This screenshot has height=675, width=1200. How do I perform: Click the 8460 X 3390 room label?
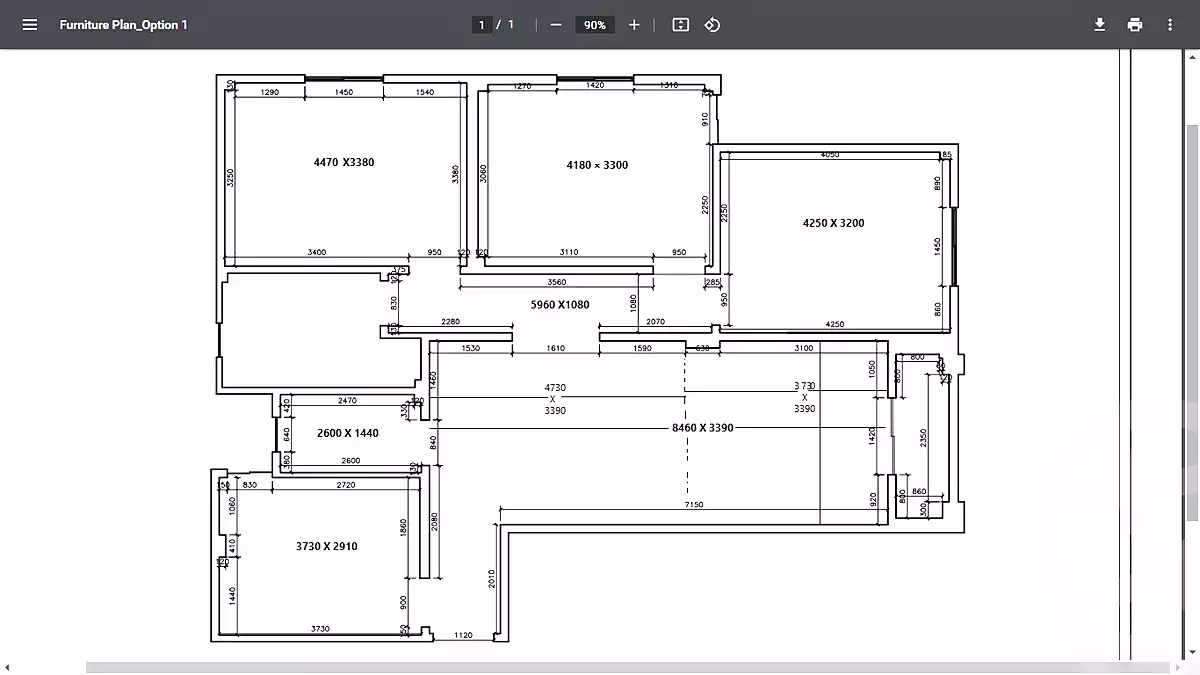(702, 428)
